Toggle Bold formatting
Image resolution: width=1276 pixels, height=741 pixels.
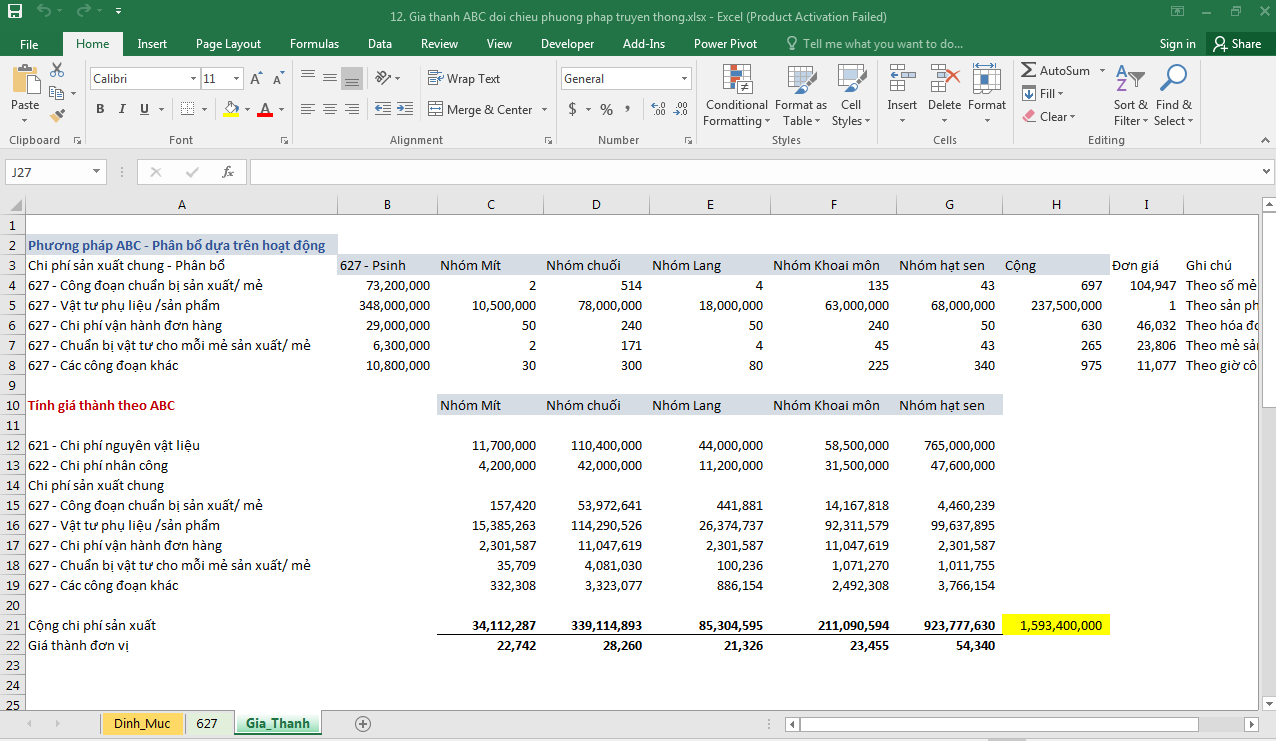point(100,110)
